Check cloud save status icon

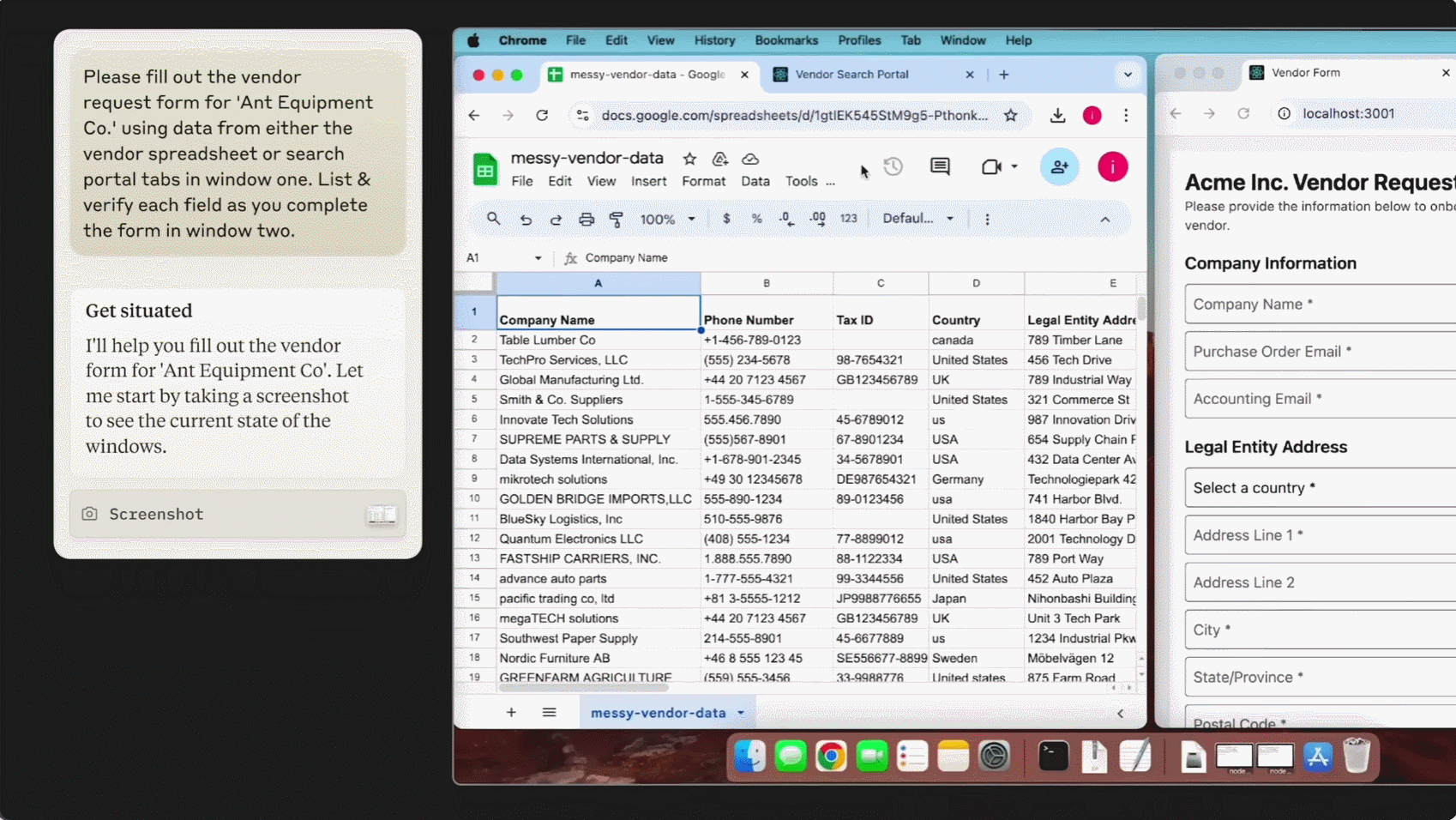[750, 159]
